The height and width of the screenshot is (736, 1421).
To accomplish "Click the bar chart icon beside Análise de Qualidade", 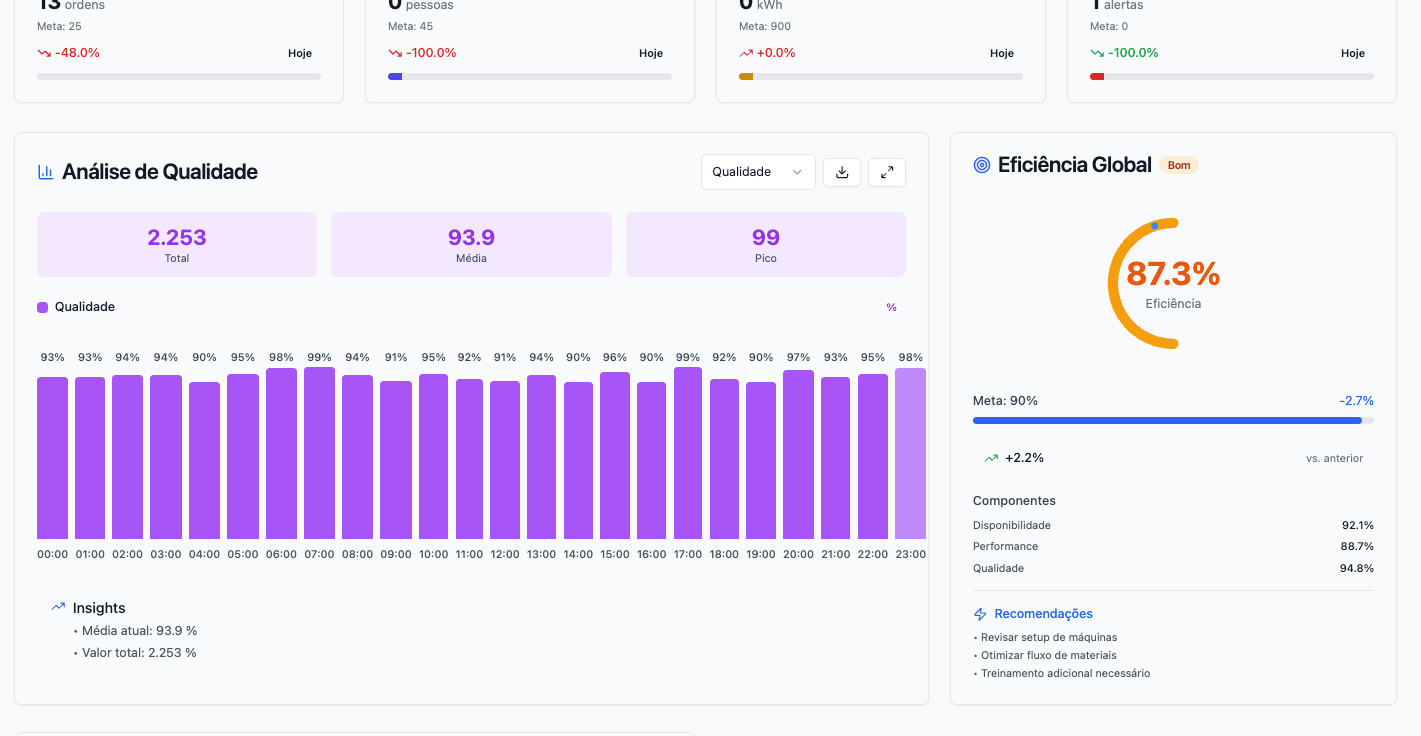I will [x=45, y=172].
